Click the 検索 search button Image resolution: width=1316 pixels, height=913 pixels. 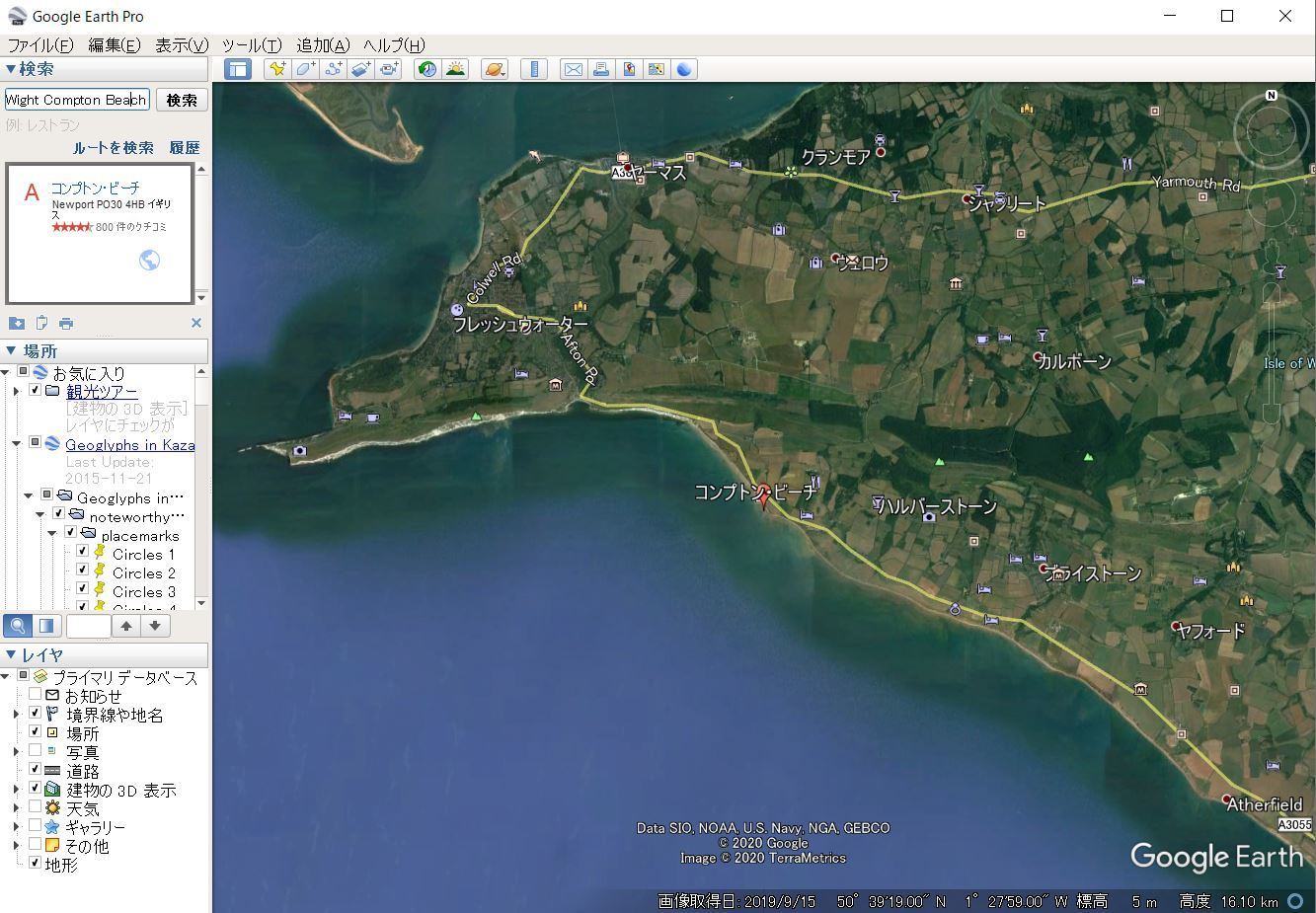point(182,100)
